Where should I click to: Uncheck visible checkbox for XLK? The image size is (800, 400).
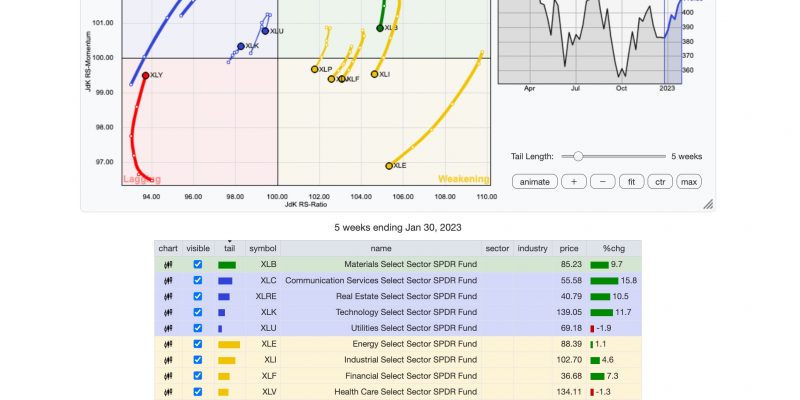pos(197,312)
